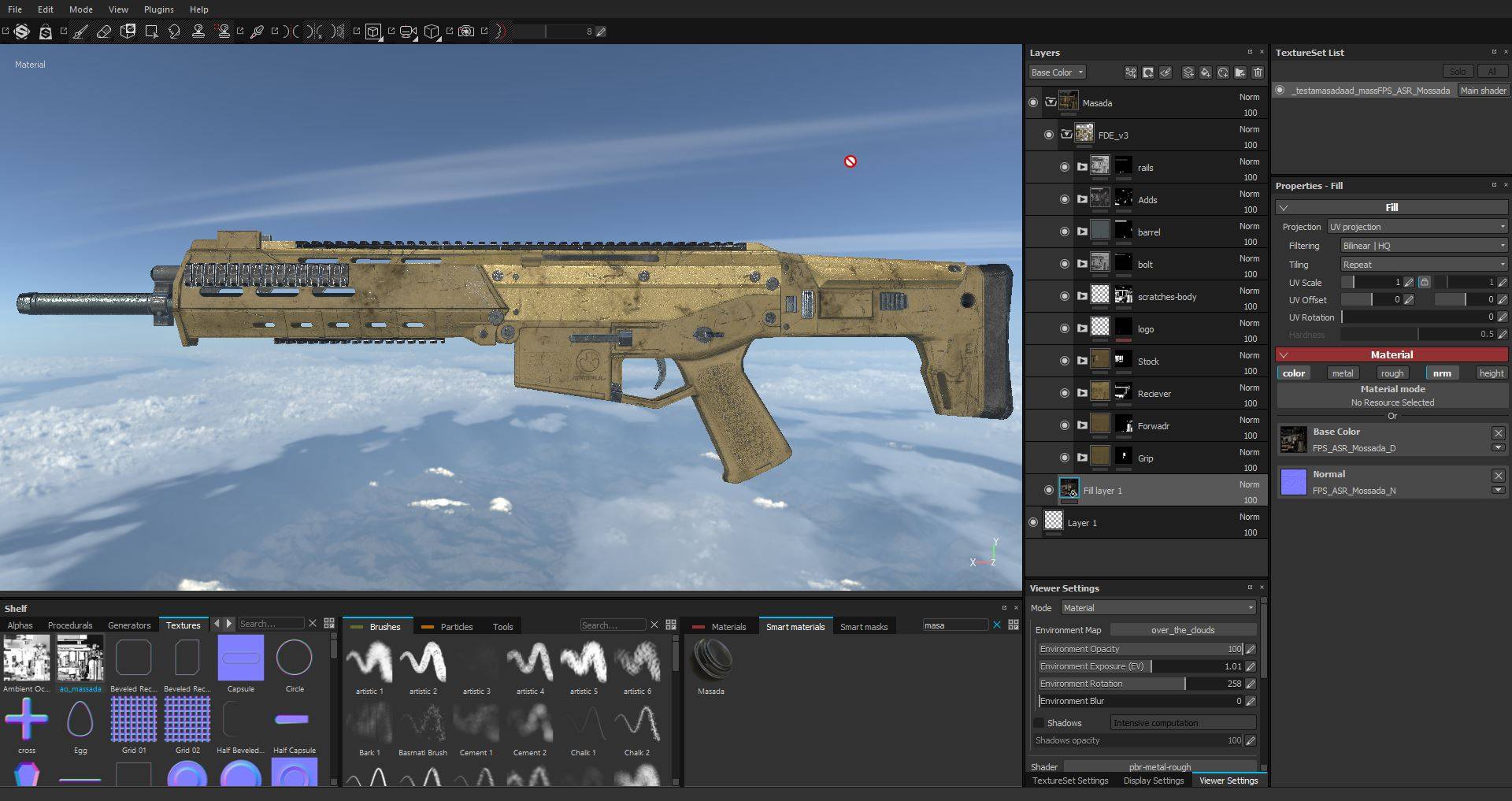This screenshot has height=801, width=1512.
Task: Toggle the metal channel button
Action: click(x=1343, y=373)
